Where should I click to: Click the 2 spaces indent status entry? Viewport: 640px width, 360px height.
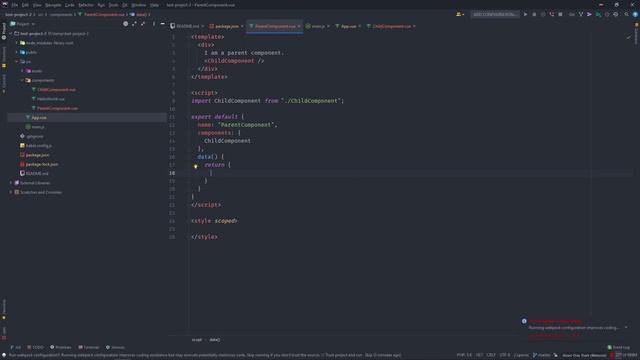coord(521,355)
